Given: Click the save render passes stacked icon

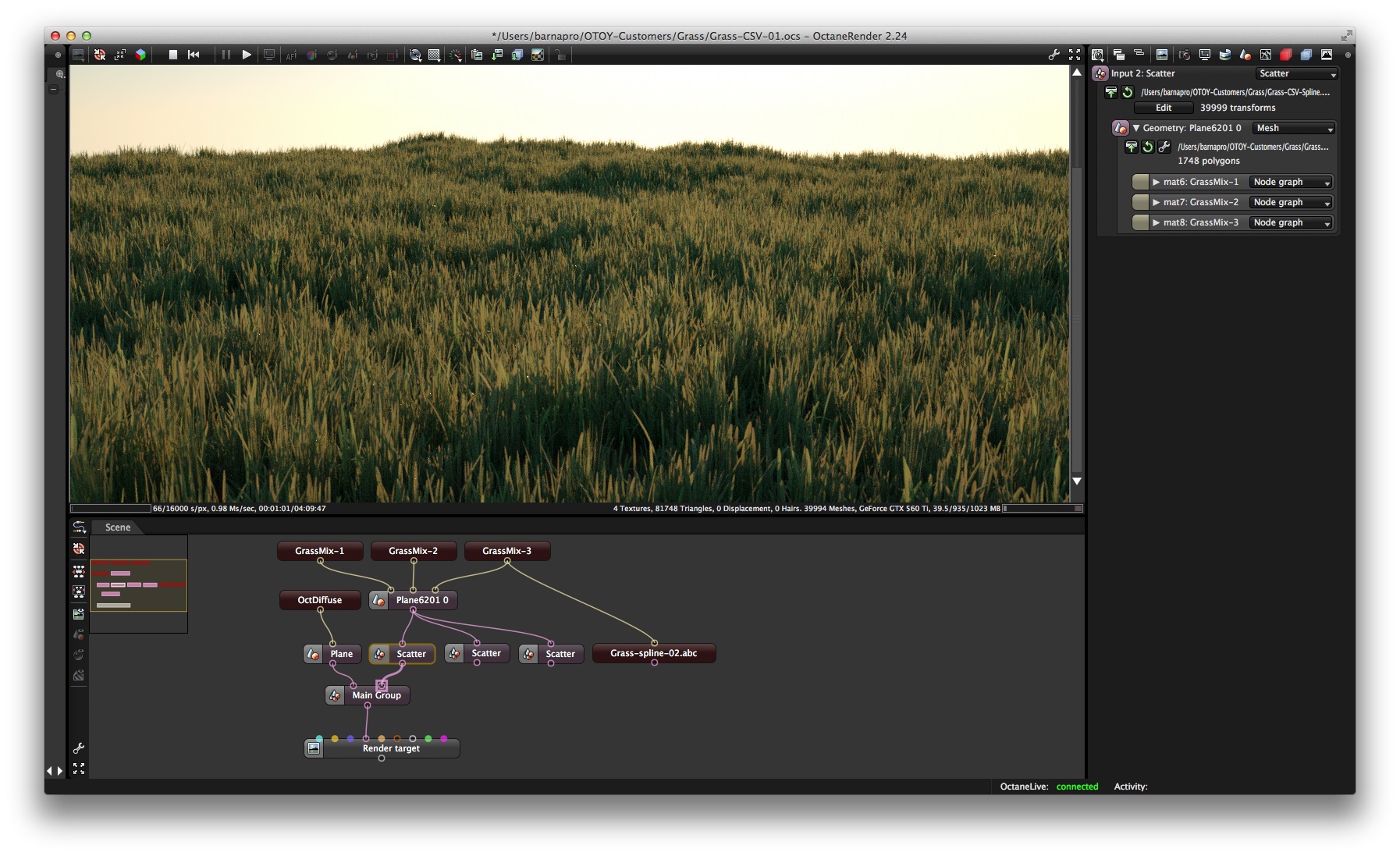Looking at the screenshot, I should click(517, 55).
